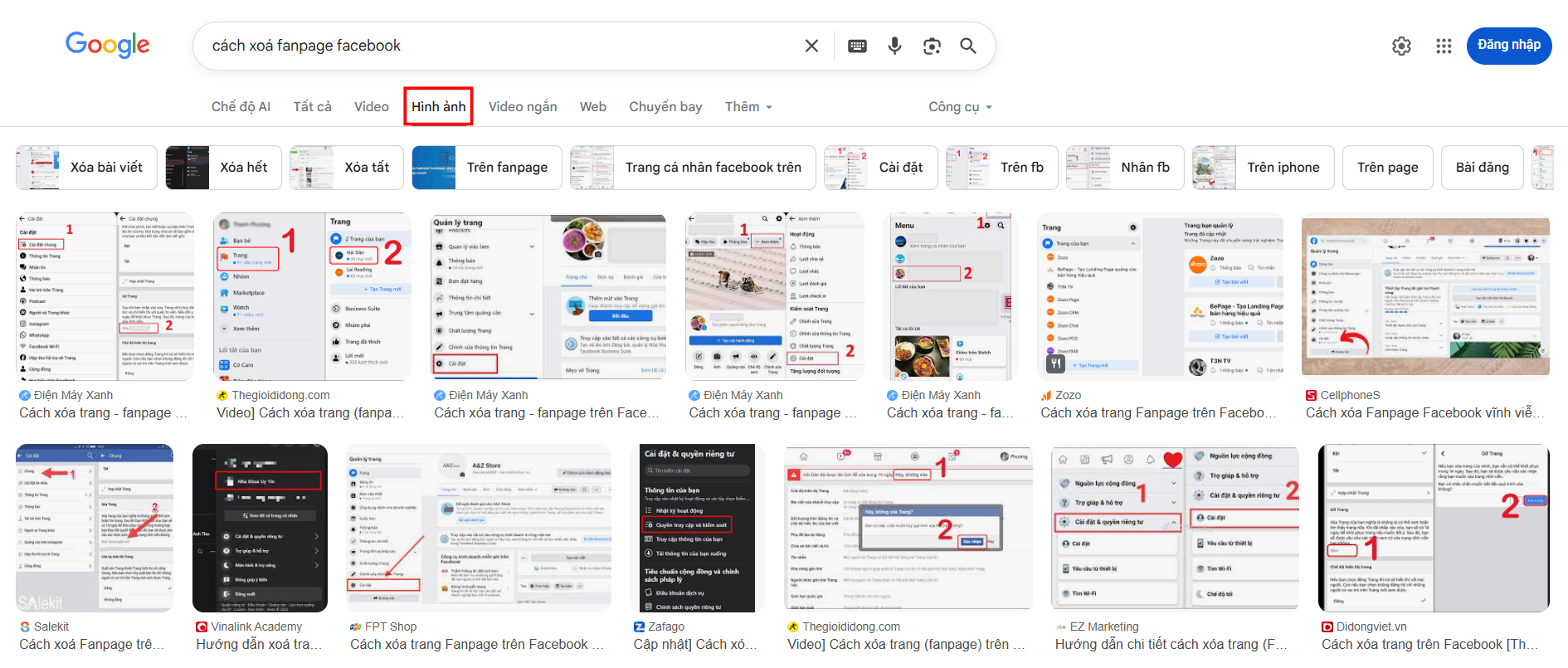Viewport: 1568px width, 668px height.
Task: Click the FPT Shop source favicon
Action: (x=356, y=627)
